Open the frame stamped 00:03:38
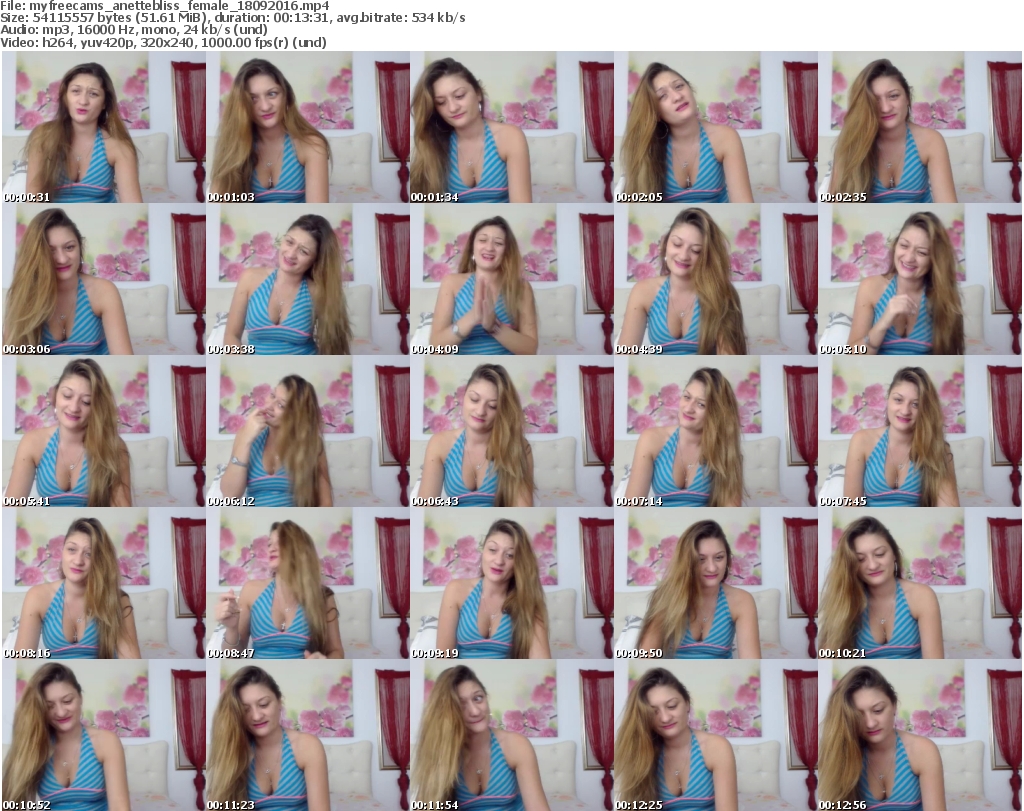 coord(308,279)
